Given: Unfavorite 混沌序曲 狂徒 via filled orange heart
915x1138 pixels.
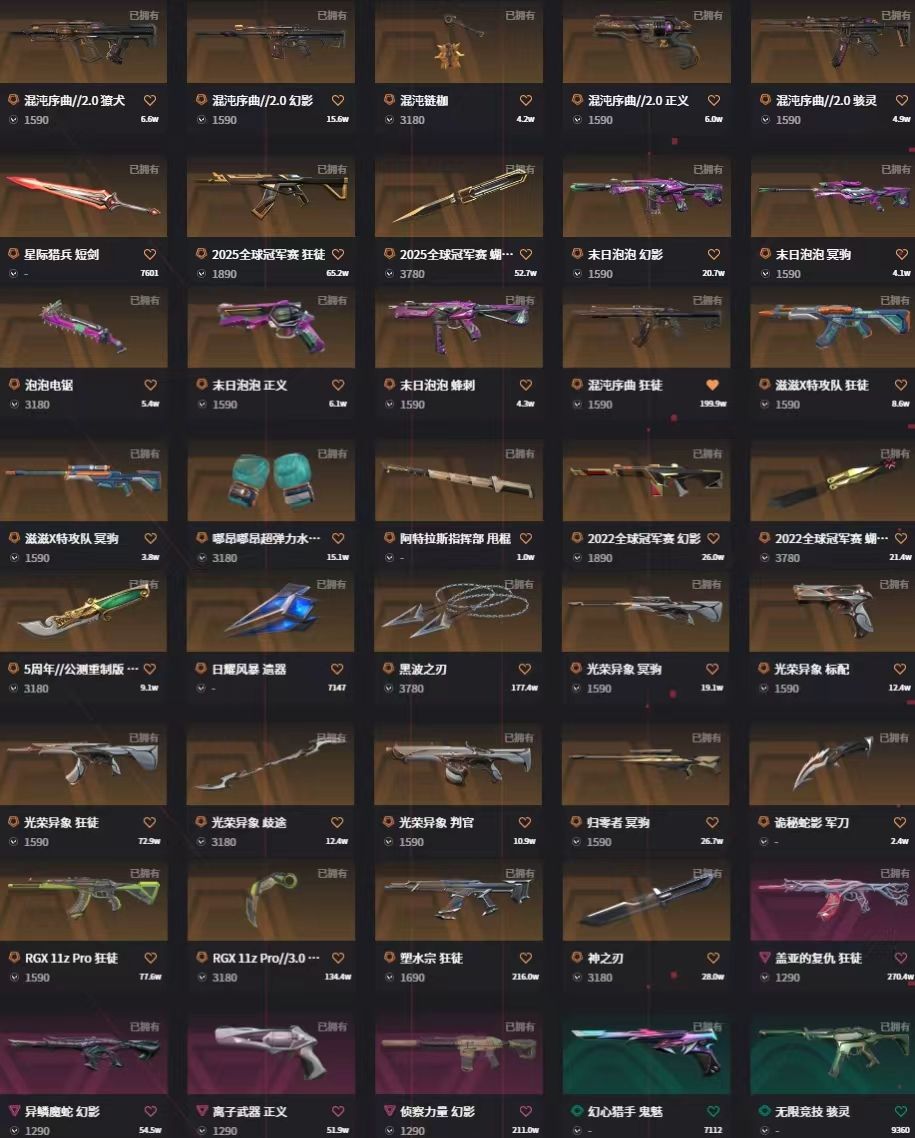Looking at the screenshot, I should (x=713, y=385).
